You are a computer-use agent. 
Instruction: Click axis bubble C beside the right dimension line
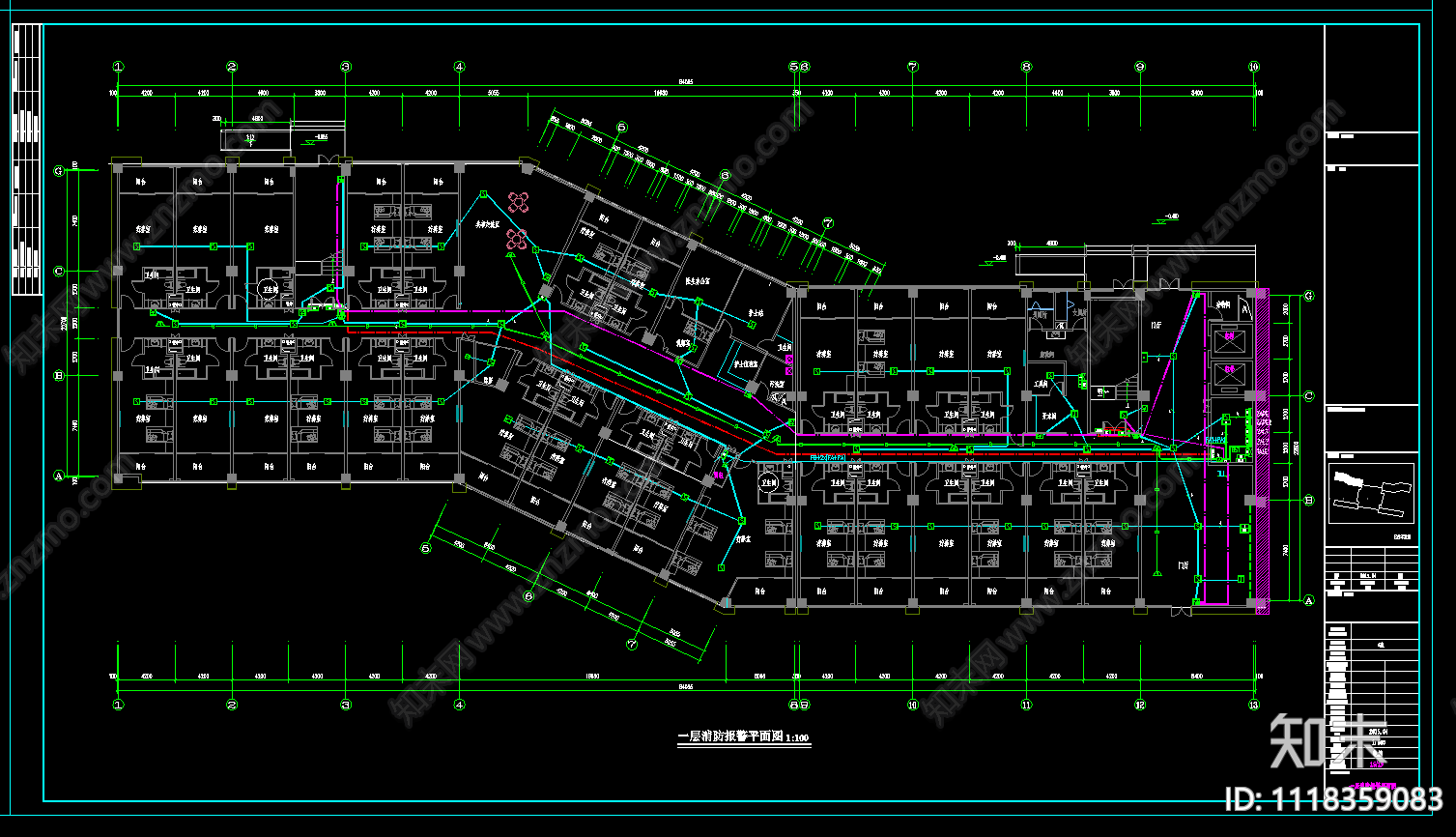pyautogui.click(x=1309, y=396)
